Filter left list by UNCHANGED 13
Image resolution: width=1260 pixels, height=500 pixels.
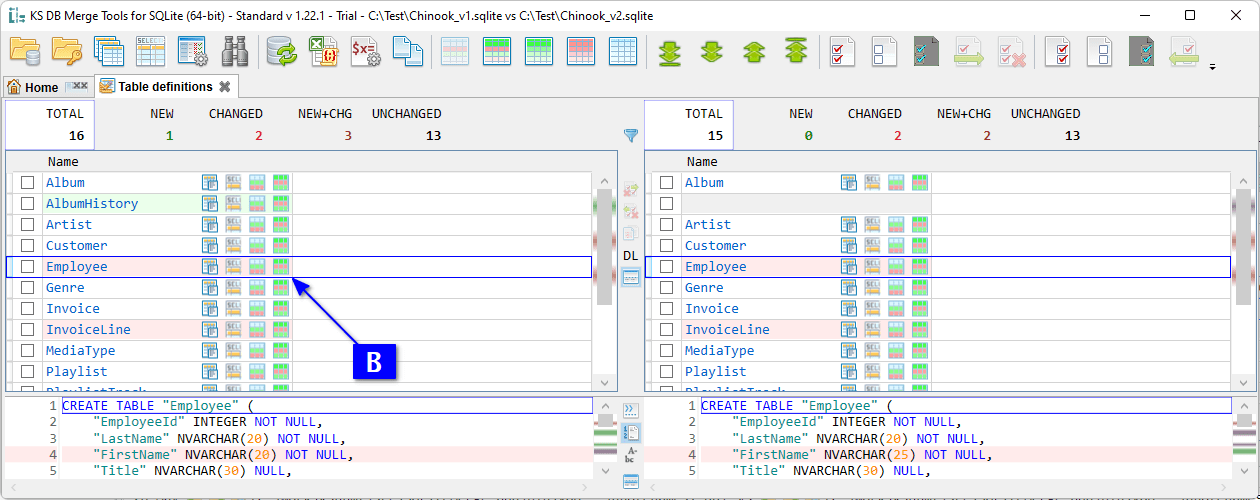(x=406, y=125)
